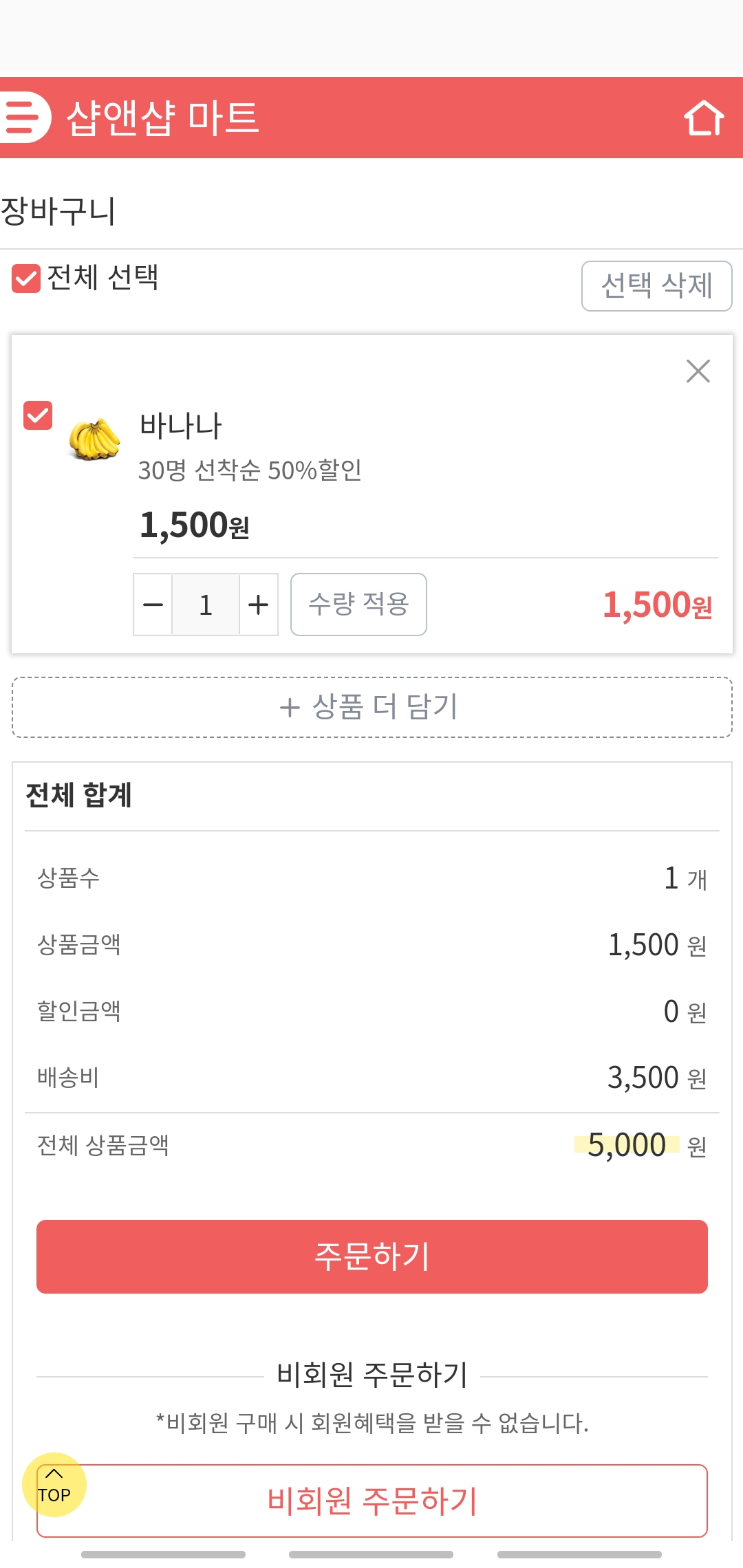
Task: Open the 바나나 product name link
Action: point(181,426)
